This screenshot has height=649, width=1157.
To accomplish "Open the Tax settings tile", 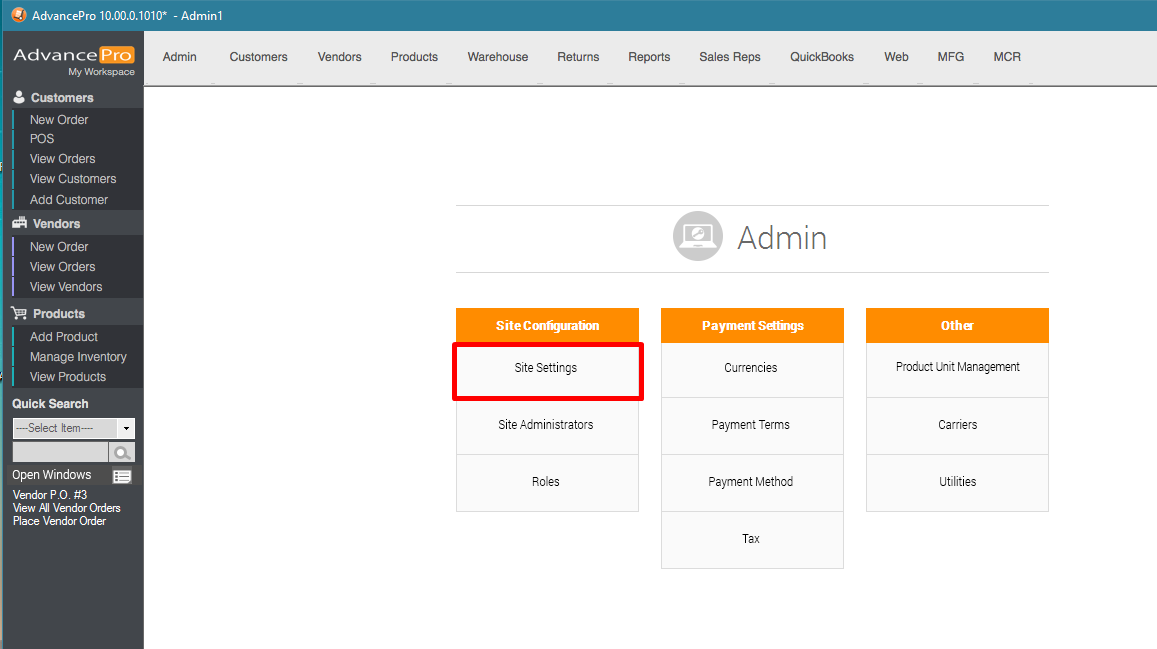I will 751,539.
